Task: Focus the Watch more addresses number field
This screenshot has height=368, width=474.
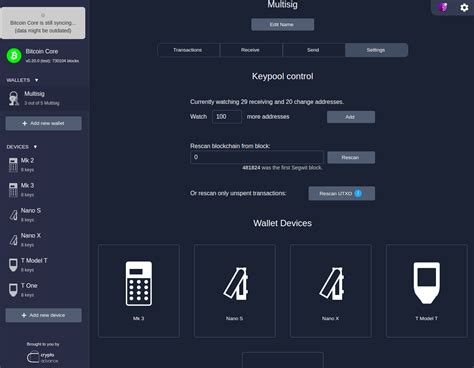Action: pos(227,117)
